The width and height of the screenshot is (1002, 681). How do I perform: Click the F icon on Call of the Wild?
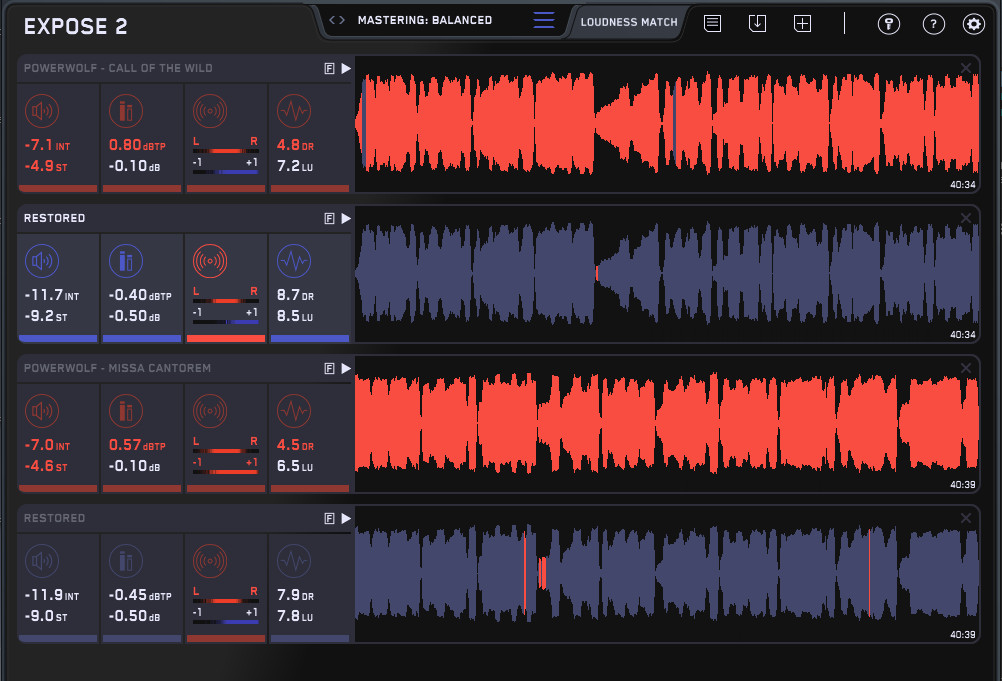pyautogui.click(x=330, y=68)
